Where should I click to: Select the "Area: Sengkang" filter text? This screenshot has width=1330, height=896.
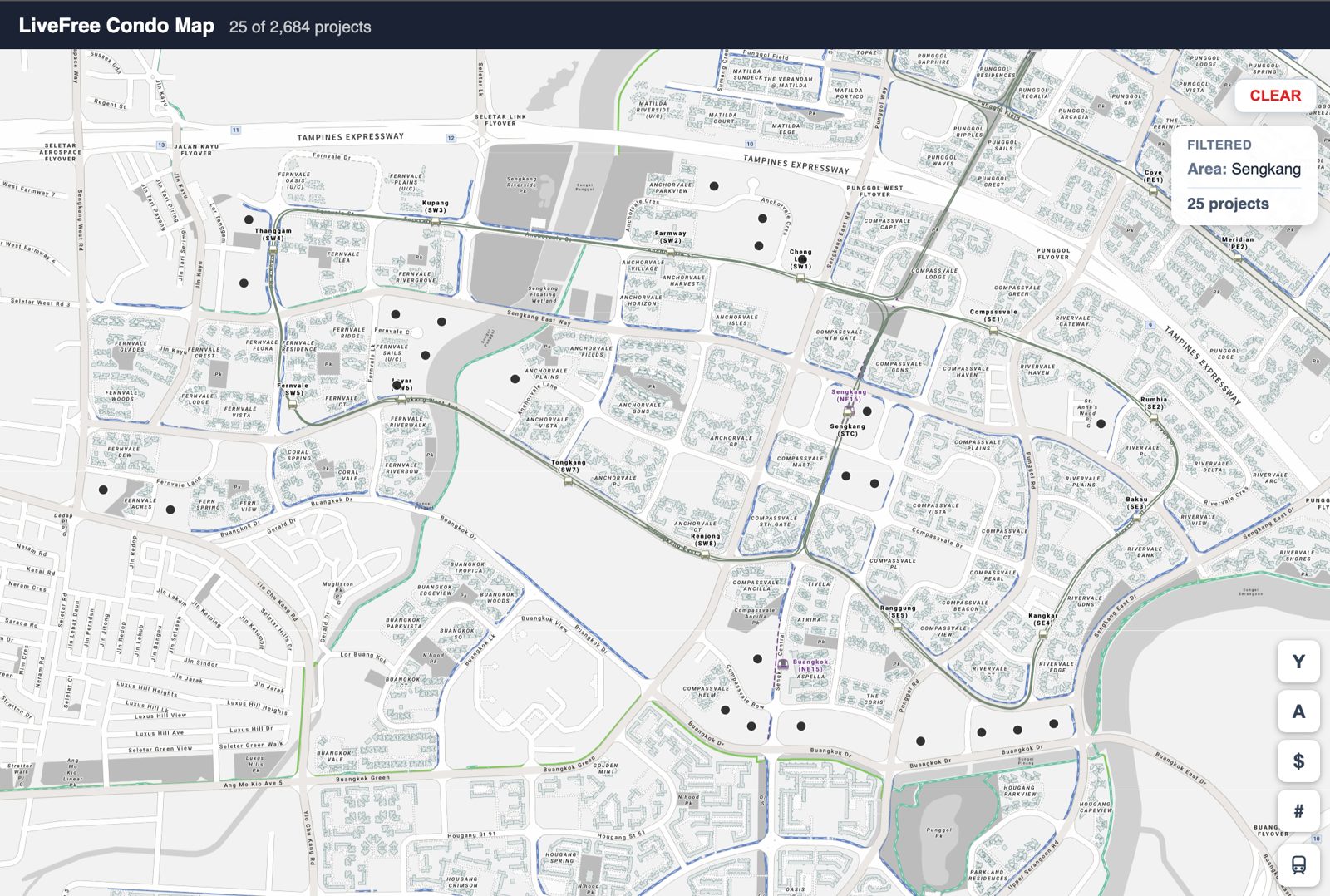click(1244, 169)
